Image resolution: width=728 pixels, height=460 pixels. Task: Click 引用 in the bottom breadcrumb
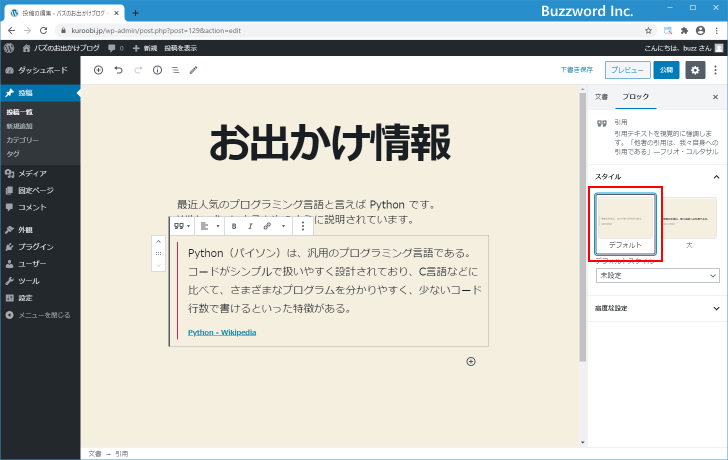click(x=122, y=454)
